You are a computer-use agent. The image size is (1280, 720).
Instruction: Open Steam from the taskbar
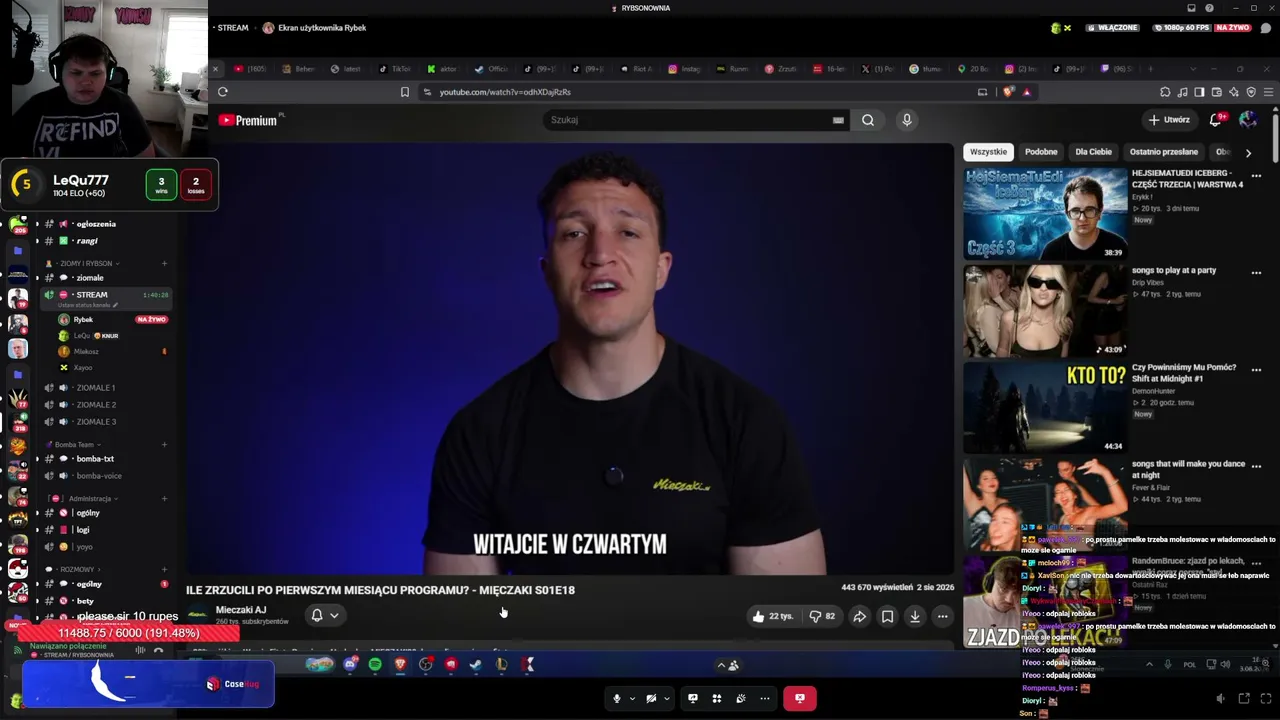(x=476, y=664)
